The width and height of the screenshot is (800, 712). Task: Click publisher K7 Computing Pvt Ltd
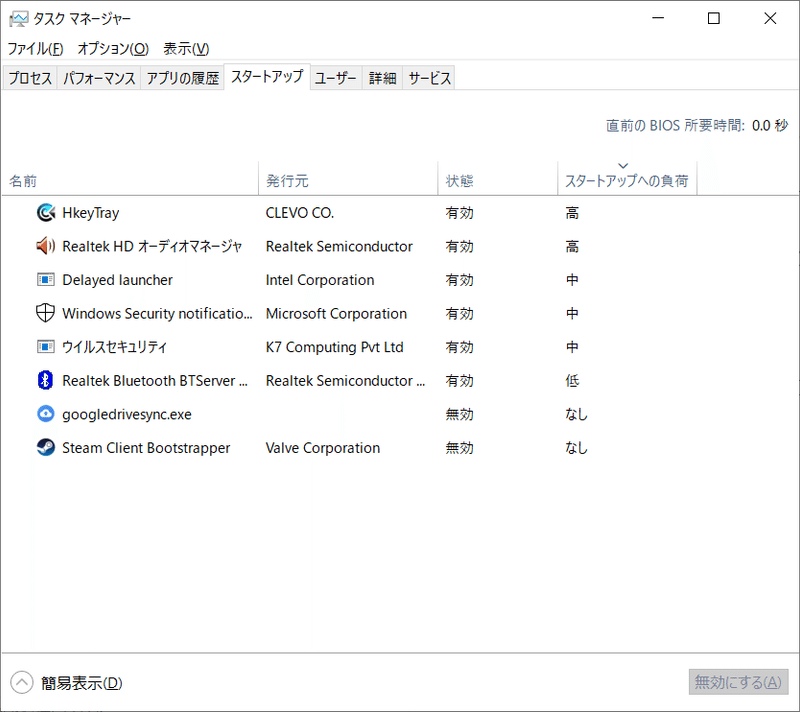point(335,347)
